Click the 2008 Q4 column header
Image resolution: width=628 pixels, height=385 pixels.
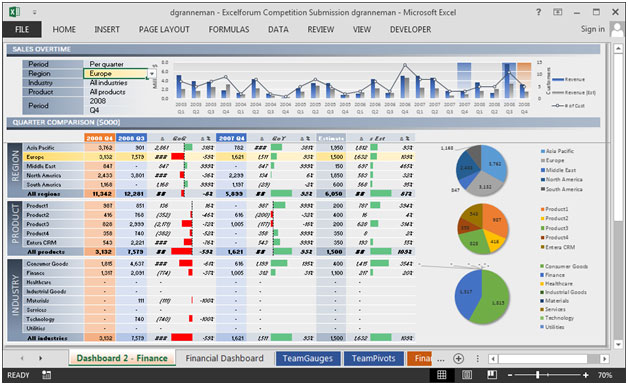click(x=99, y=138)
